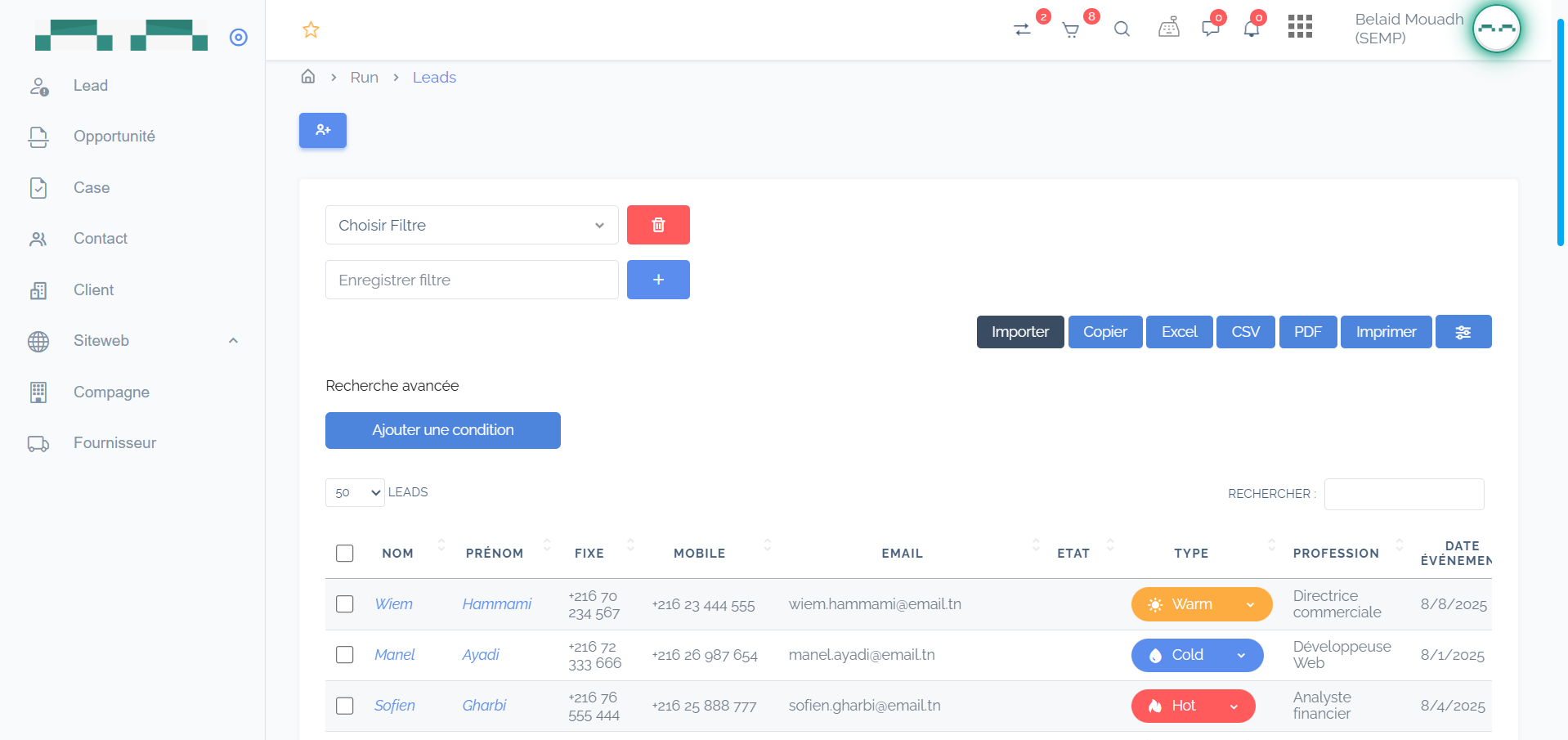The width and height of the screenshot is (1568, 740).
Task: Click the Contact sidebar icon
Action: [x=38, y=239]
